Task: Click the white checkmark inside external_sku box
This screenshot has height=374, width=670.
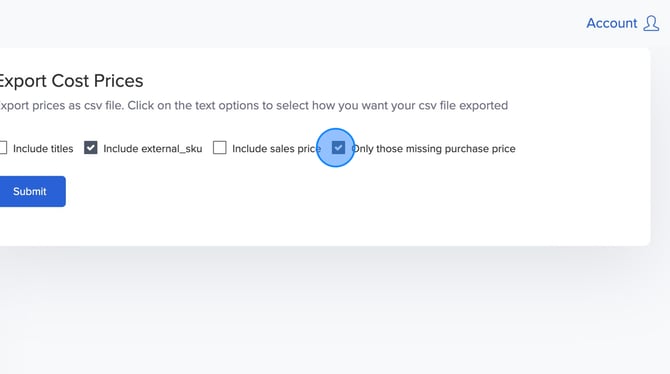Action: [91, 147]
